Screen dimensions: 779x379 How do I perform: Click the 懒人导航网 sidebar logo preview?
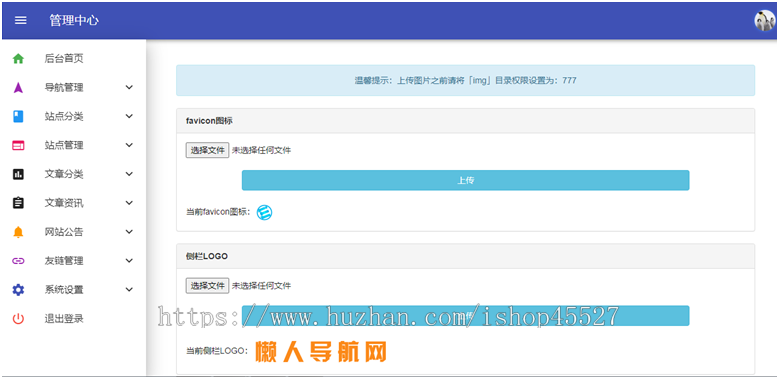click(x=321, y=352)
